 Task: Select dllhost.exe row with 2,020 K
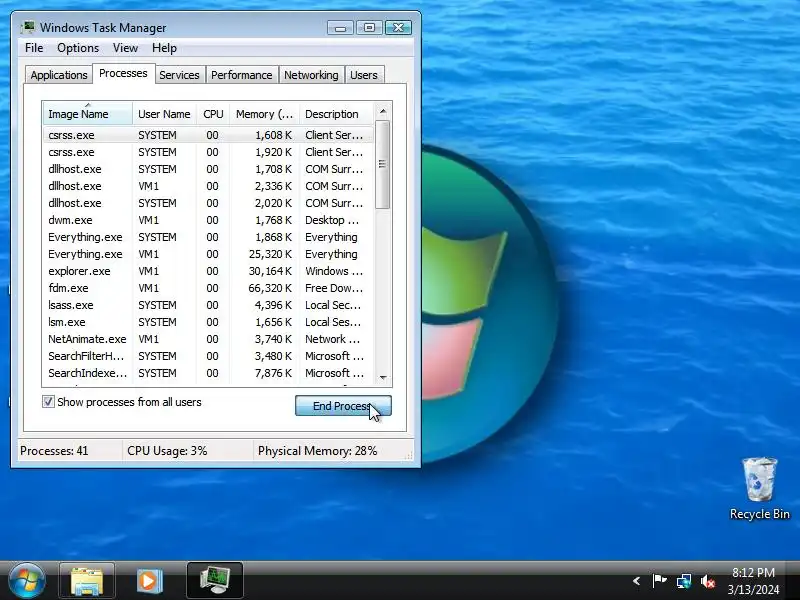tap(208, 203)
